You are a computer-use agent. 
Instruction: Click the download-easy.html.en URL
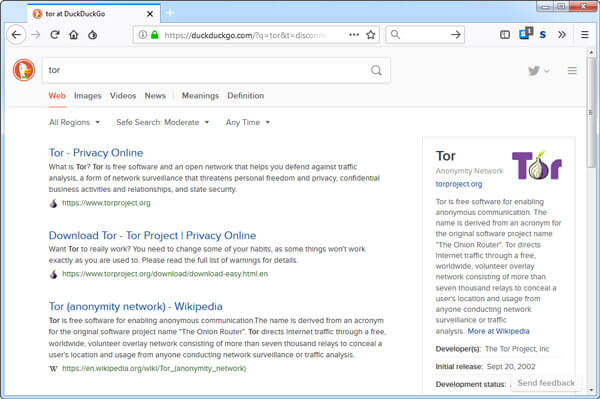(165, 274)
